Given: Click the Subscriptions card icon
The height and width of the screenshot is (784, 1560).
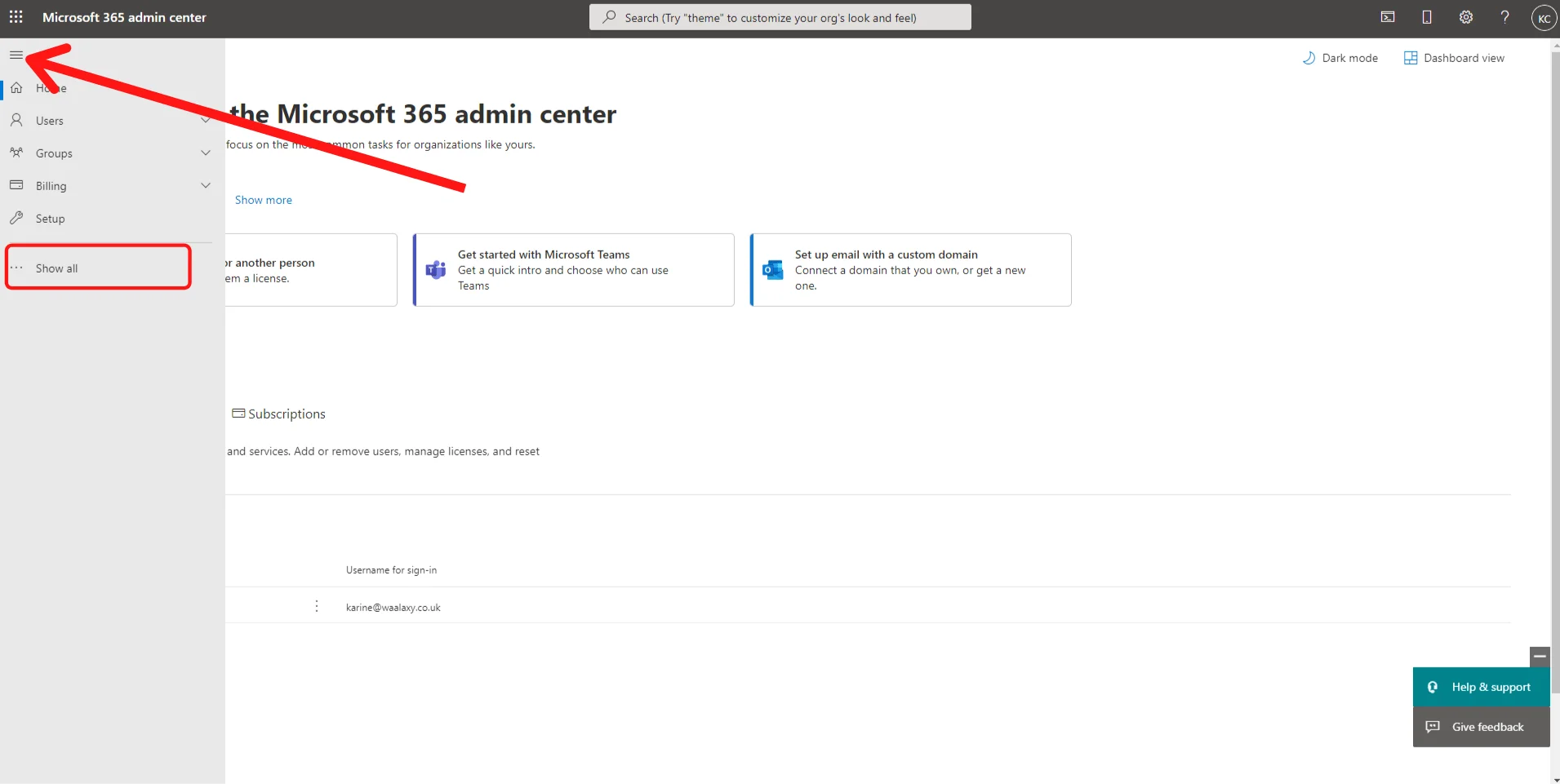Looking at the screenshot, I should (238, 414).
